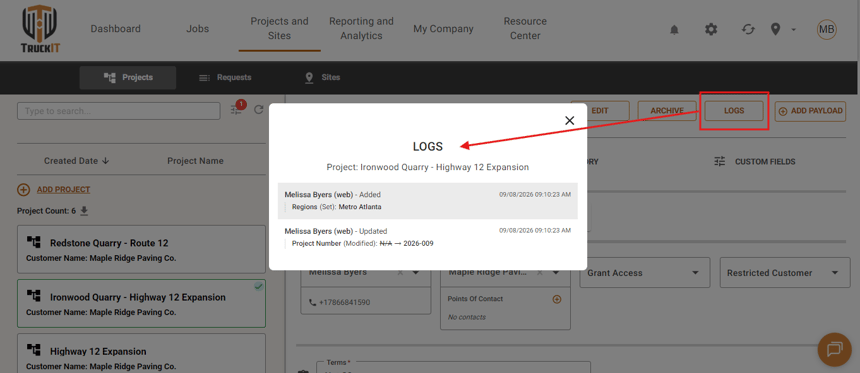Add a point of contact
860x373 pixels.
[x=557, y=299]
